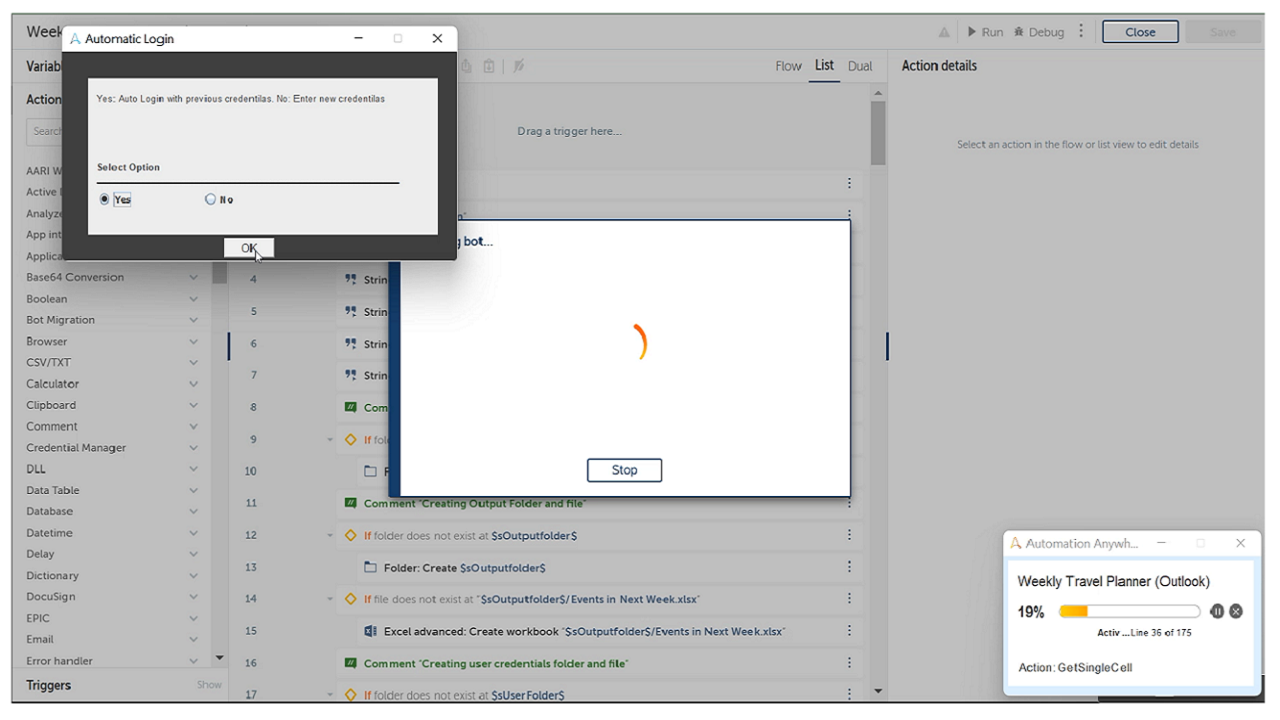1280x720 pixels.
Task: Collapse the If block on line 12
Action: pyautogui.click(x=331, y=536)
